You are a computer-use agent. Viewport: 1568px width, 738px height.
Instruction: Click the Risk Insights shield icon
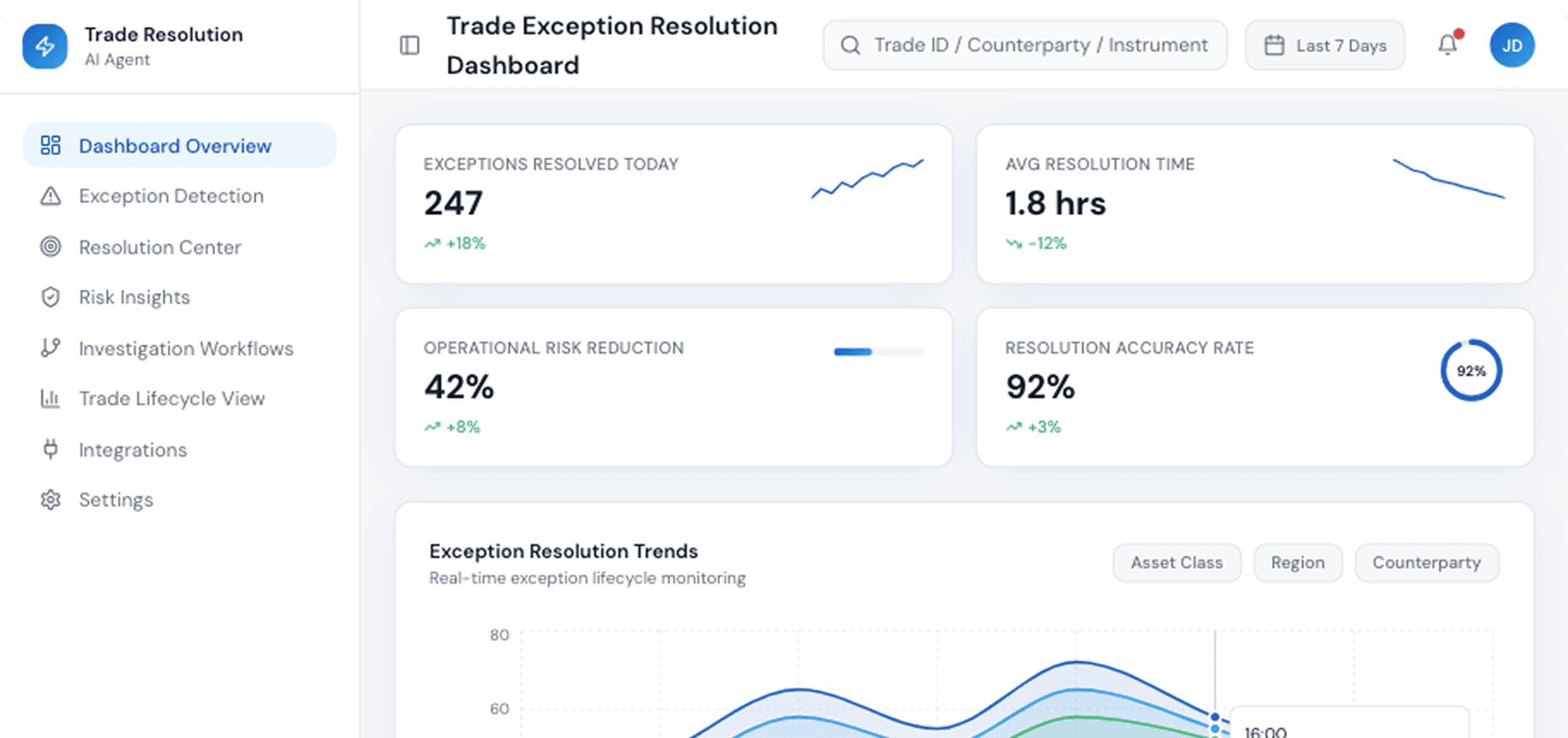[51, 297]
